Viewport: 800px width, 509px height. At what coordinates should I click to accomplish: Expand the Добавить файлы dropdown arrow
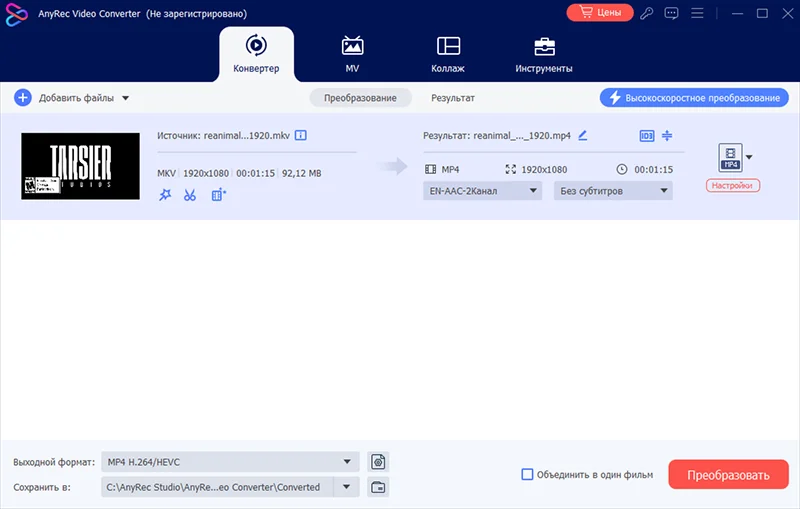126,98
